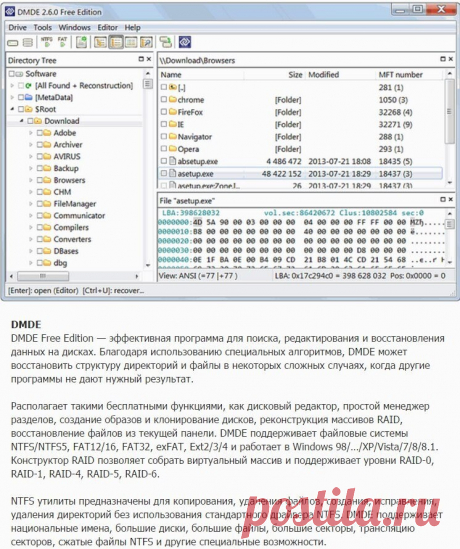The height and width of the screenshot is (549, 460).
Task: Open the Tools menu
Action: pos(43,27)
